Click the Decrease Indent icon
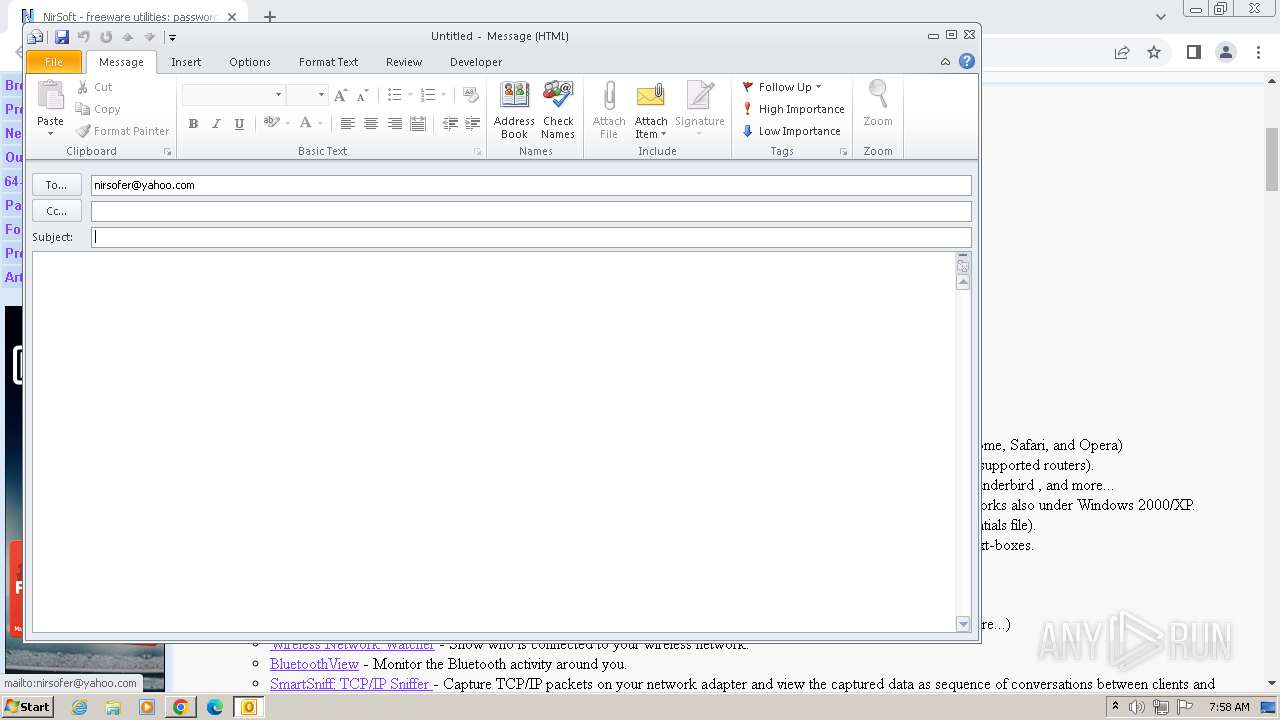Viewport: 1280px width, 720px height. tap(450, 124)
